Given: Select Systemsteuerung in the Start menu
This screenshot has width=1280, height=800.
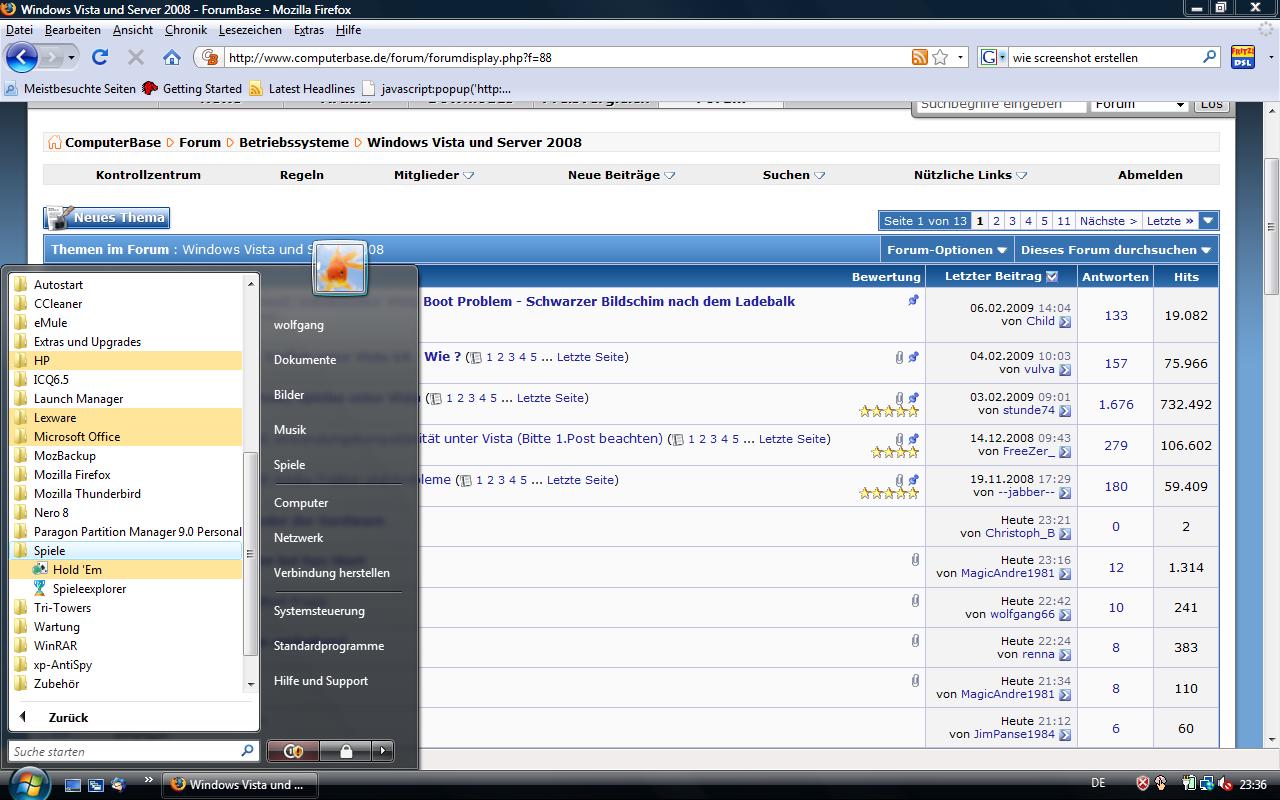Looking at the screenshot, I should (319, 611).
